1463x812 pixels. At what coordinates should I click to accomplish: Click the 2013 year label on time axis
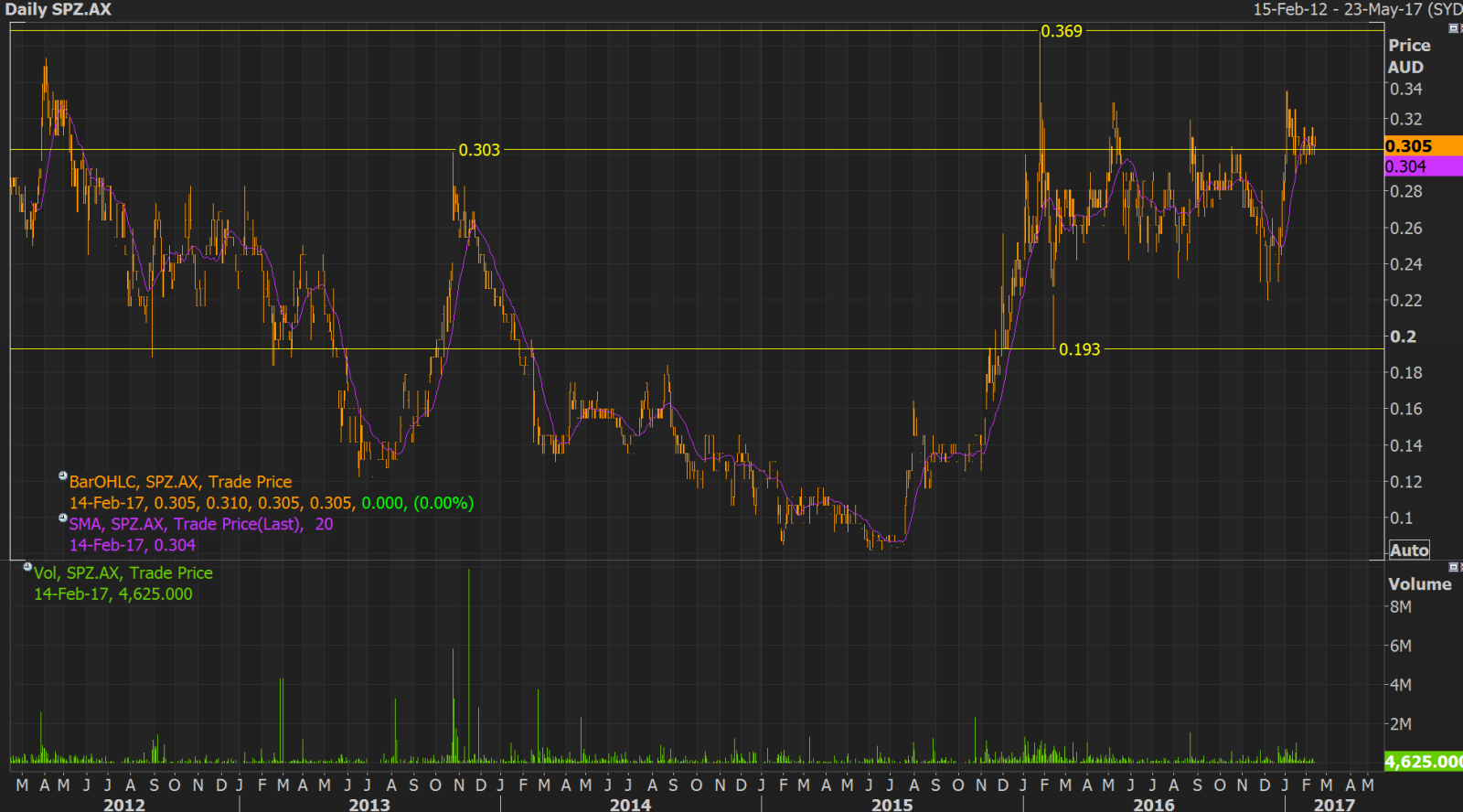[x=369, y=805]
